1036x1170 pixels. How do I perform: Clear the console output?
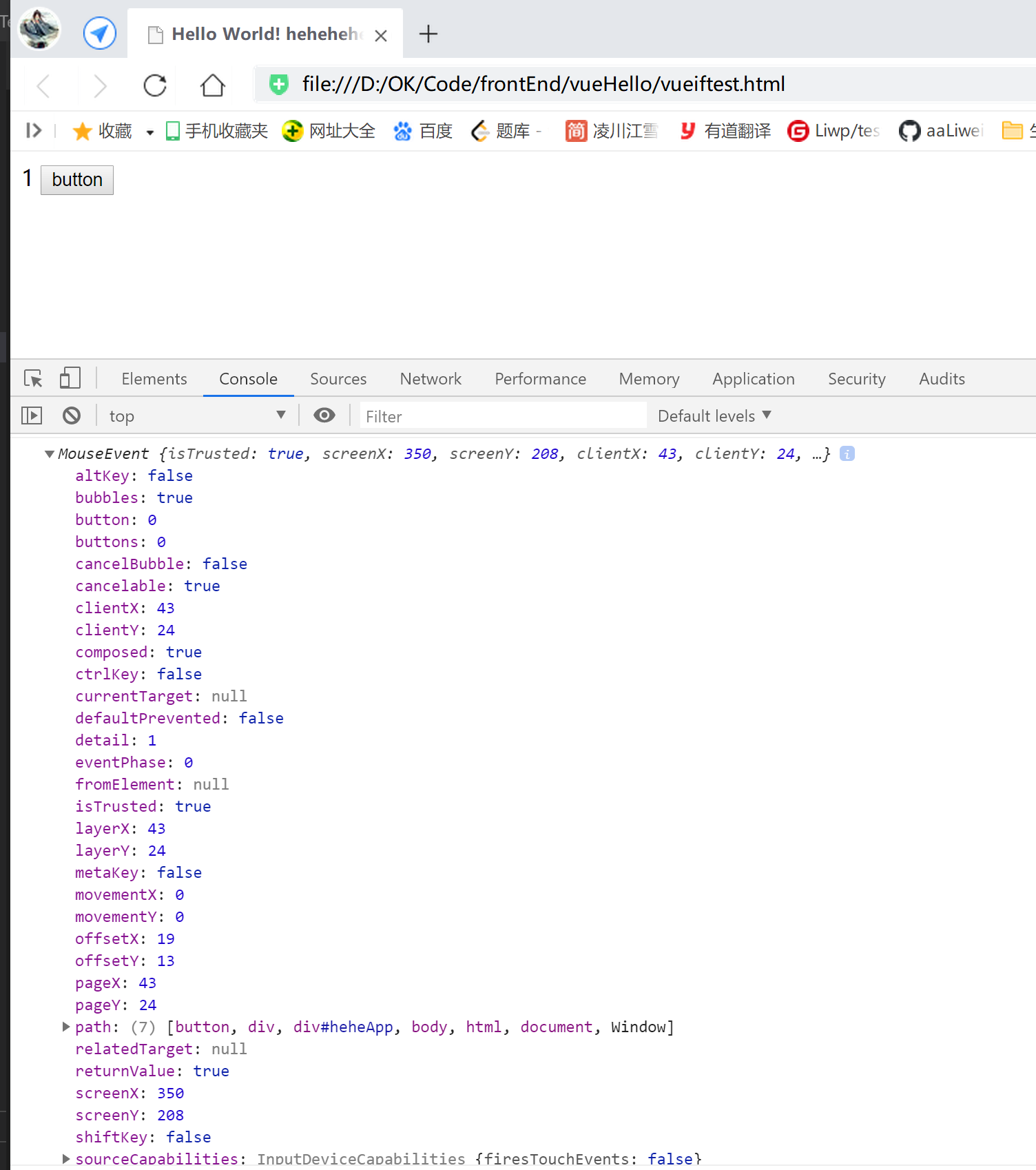point(72,415)
